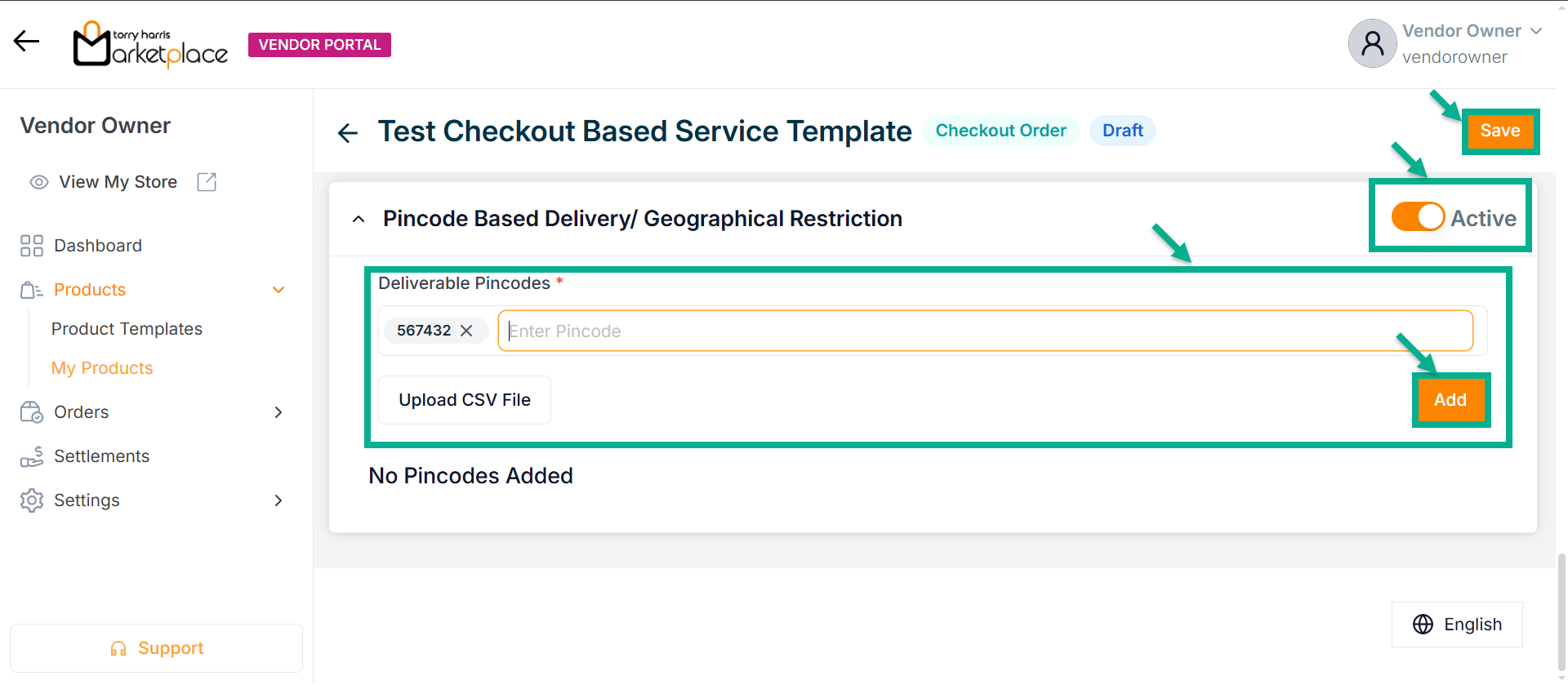1568x685 pixels.
Task: Go back using arrow beside template title
Action: pos(348,132)
